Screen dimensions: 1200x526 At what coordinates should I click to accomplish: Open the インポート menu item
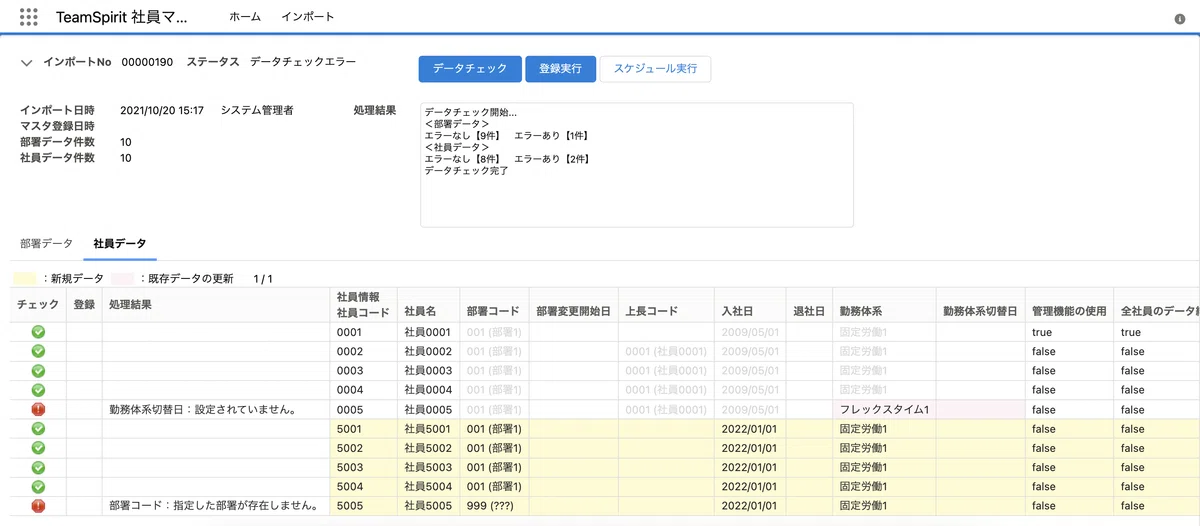coord(308,17)
